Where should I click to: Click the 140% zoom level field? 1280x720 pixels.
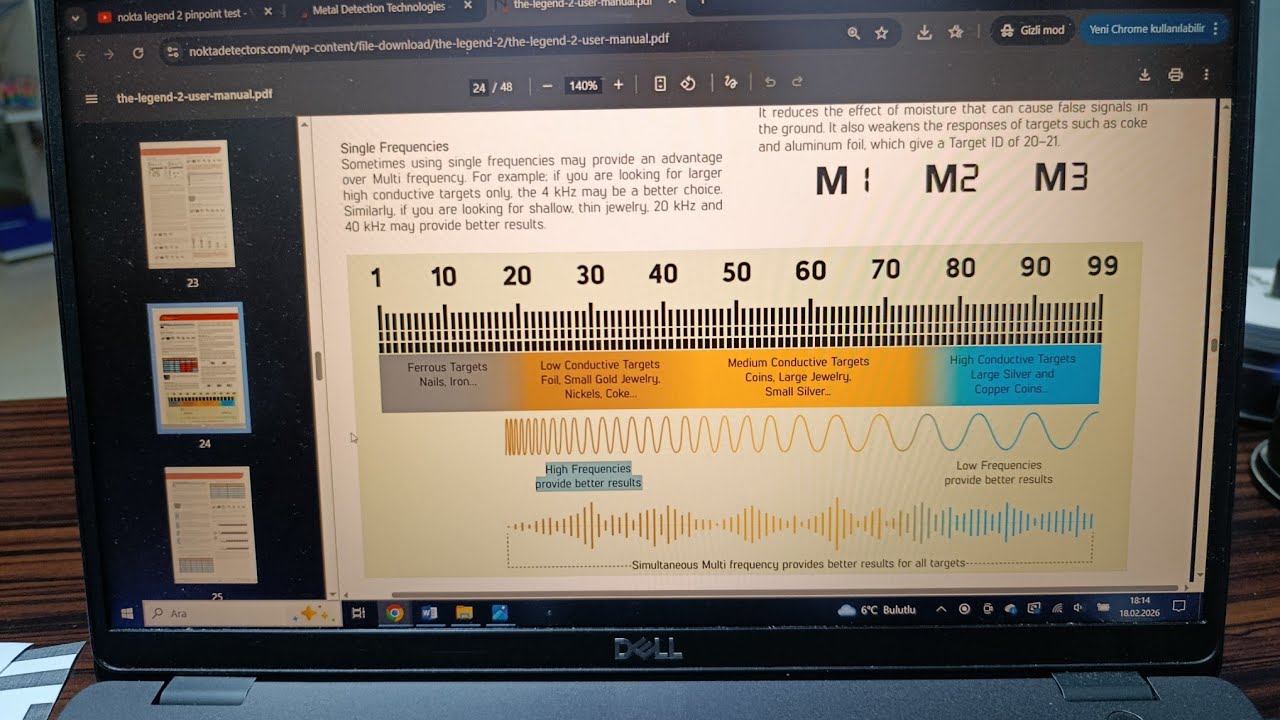pyautogui.click(x=583, y=86)
